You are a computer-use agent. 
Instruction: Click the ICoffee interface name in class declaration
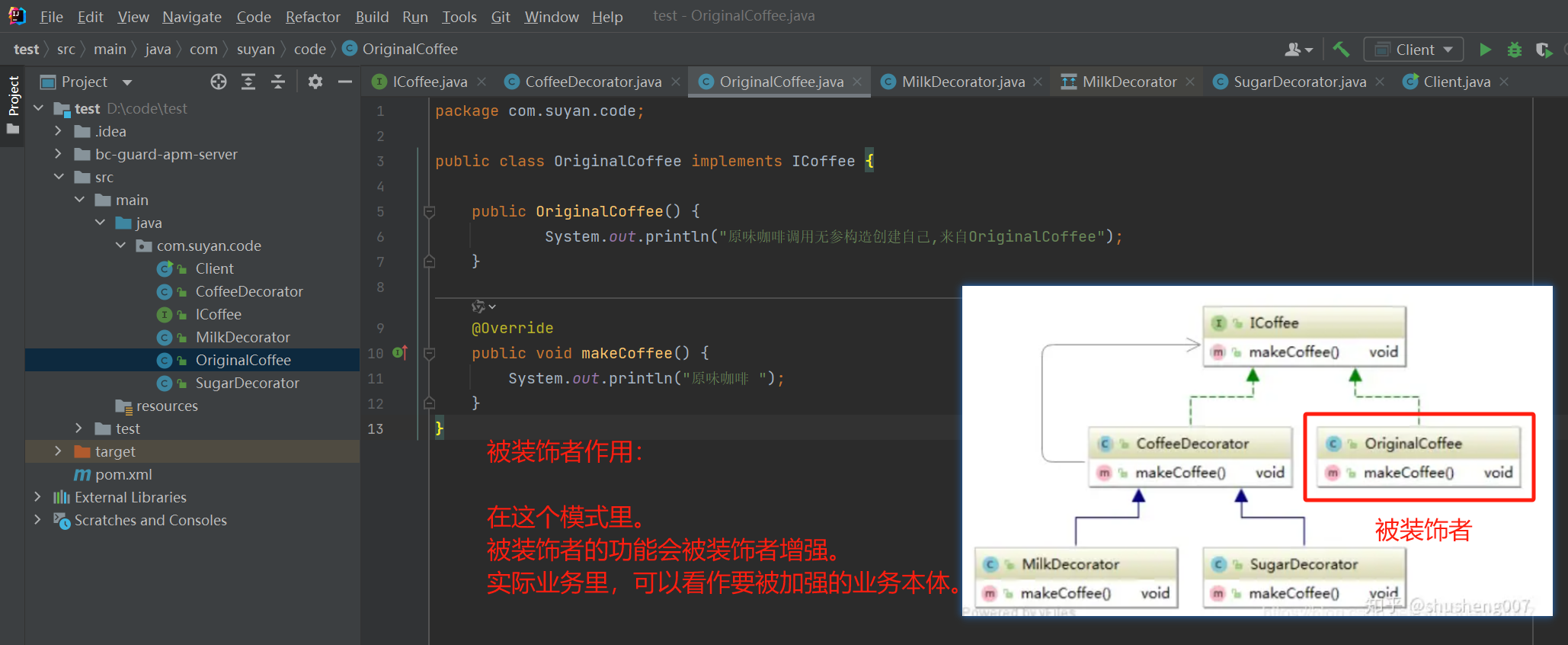[823, 161]
